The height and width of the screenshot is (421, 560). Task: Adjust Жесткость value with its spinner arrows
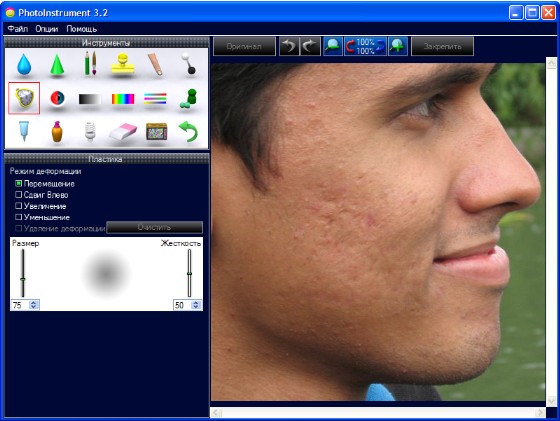[196, 305]
